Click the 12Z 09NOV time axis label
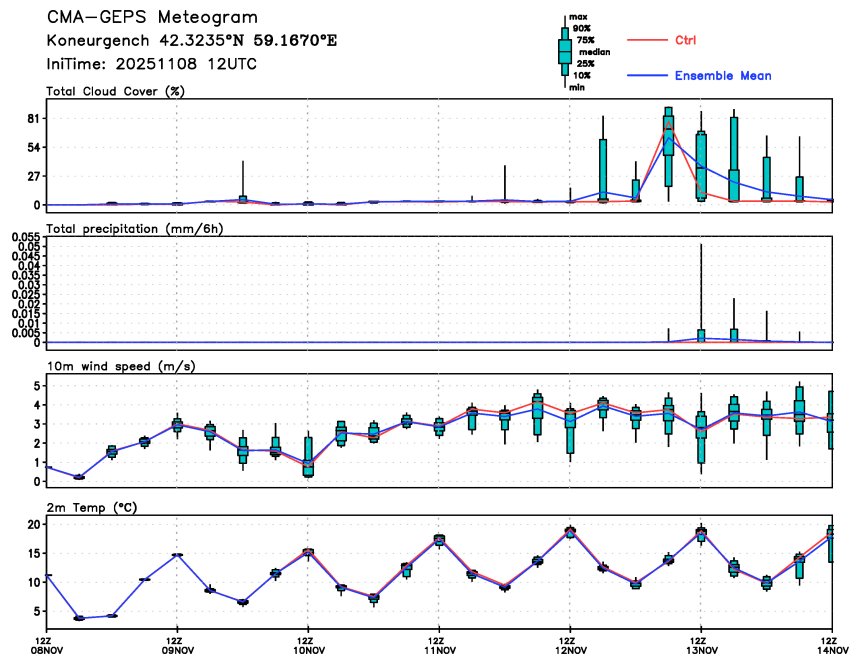Screen dimensions: 860x666 tap(177, 645)
